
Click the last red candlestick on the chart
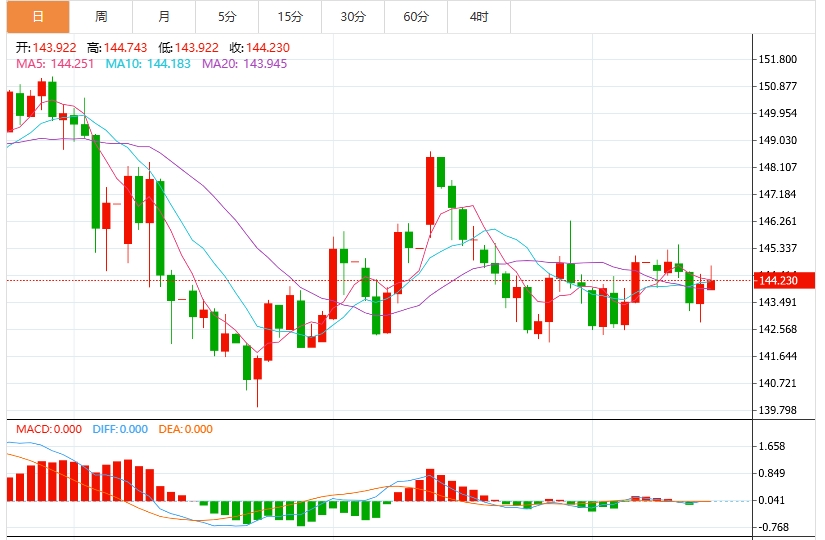click(x=711, y=285)
